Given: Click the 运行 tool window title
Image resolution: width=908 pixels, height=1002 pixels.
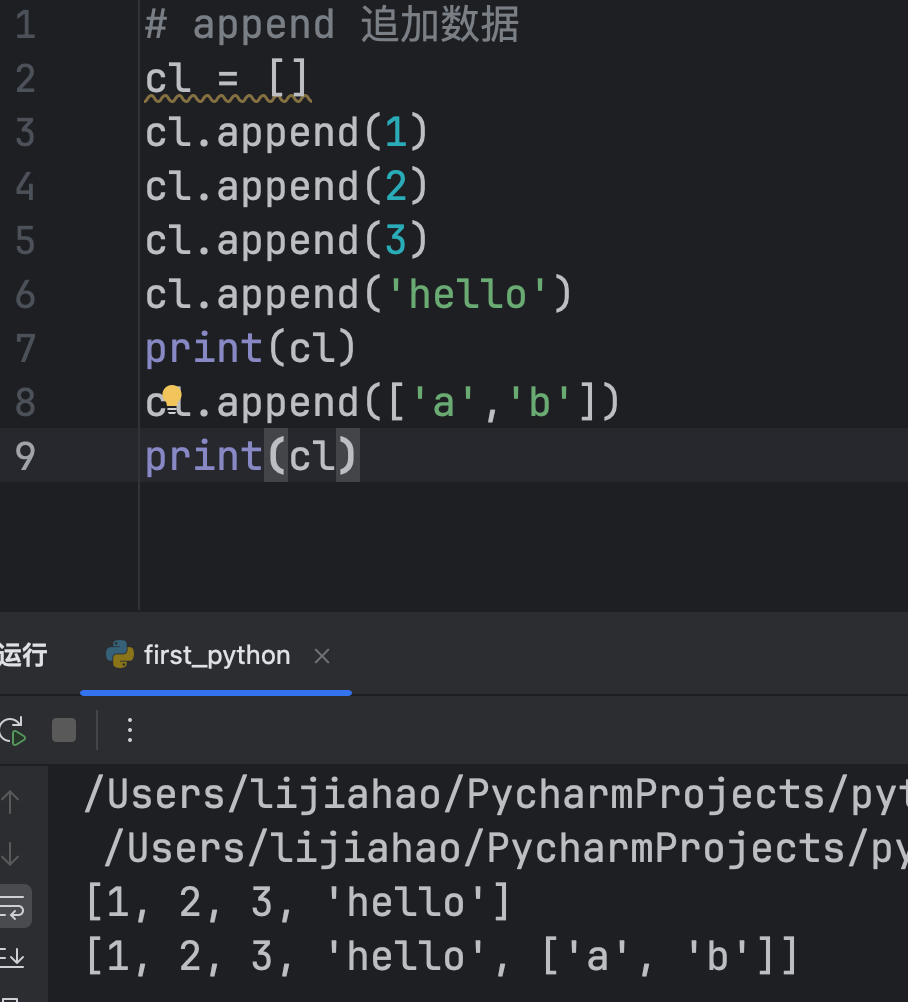Looking at the screenshot, I should [x=23, y=655].
